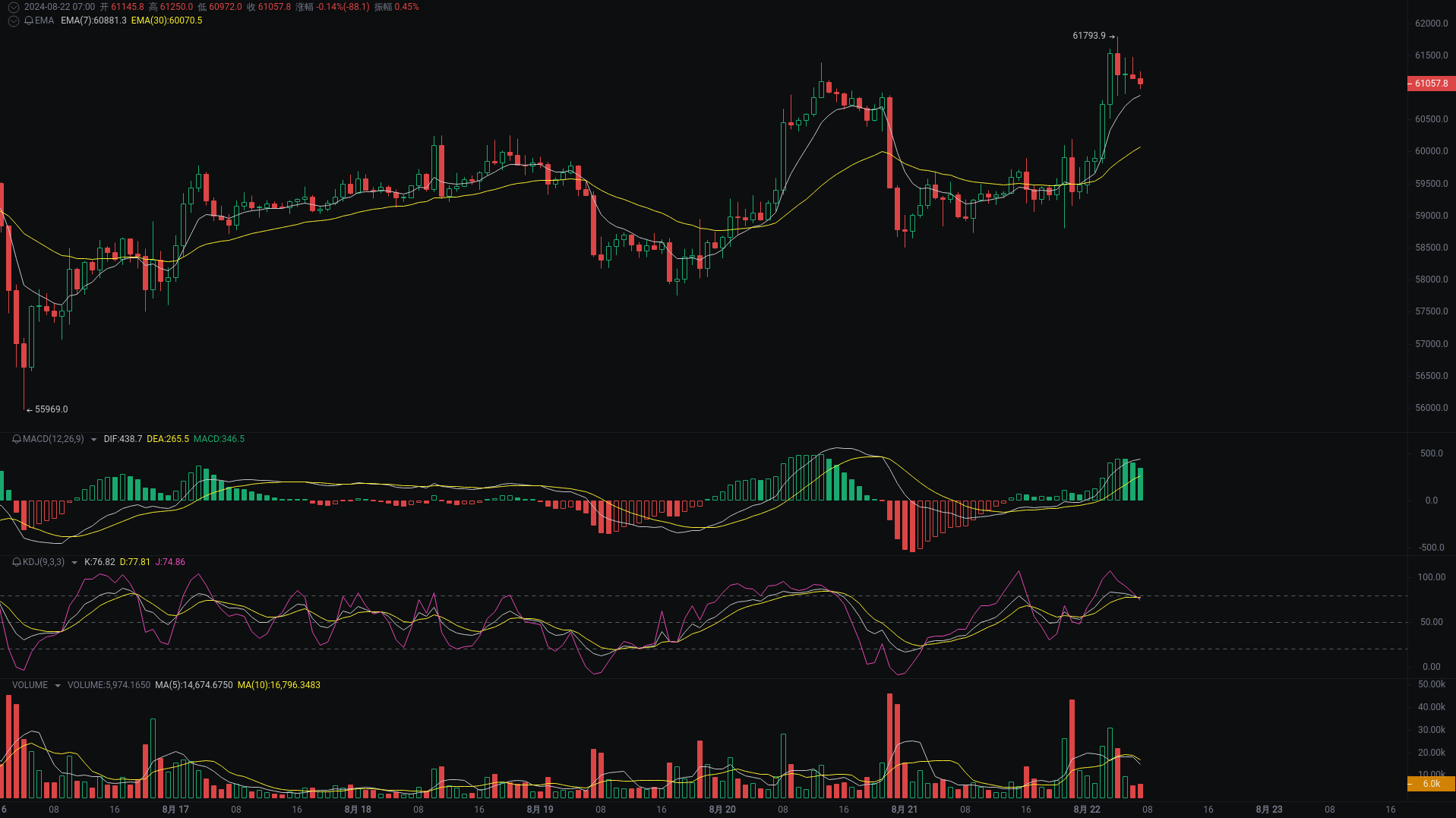Viewport: 1456px width, 818px height.
Task: Collapse the OHLC data row with circle chevron
Action: 13,6
